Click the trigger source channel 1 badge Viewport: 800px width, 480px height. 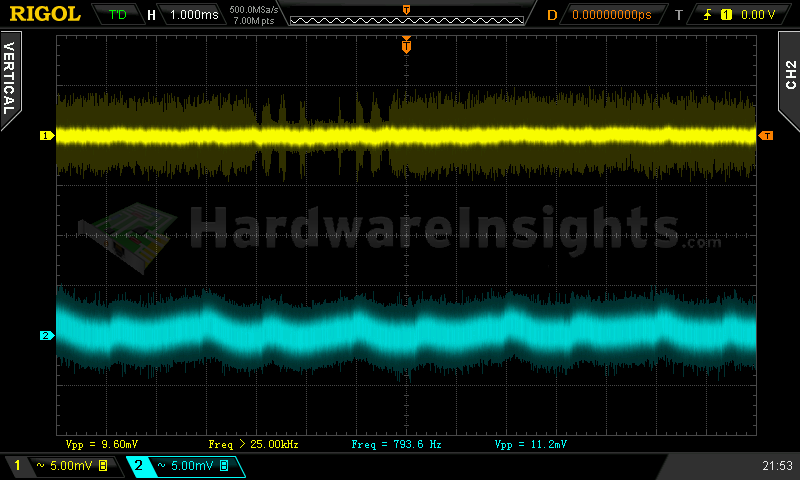pos(726,15)
